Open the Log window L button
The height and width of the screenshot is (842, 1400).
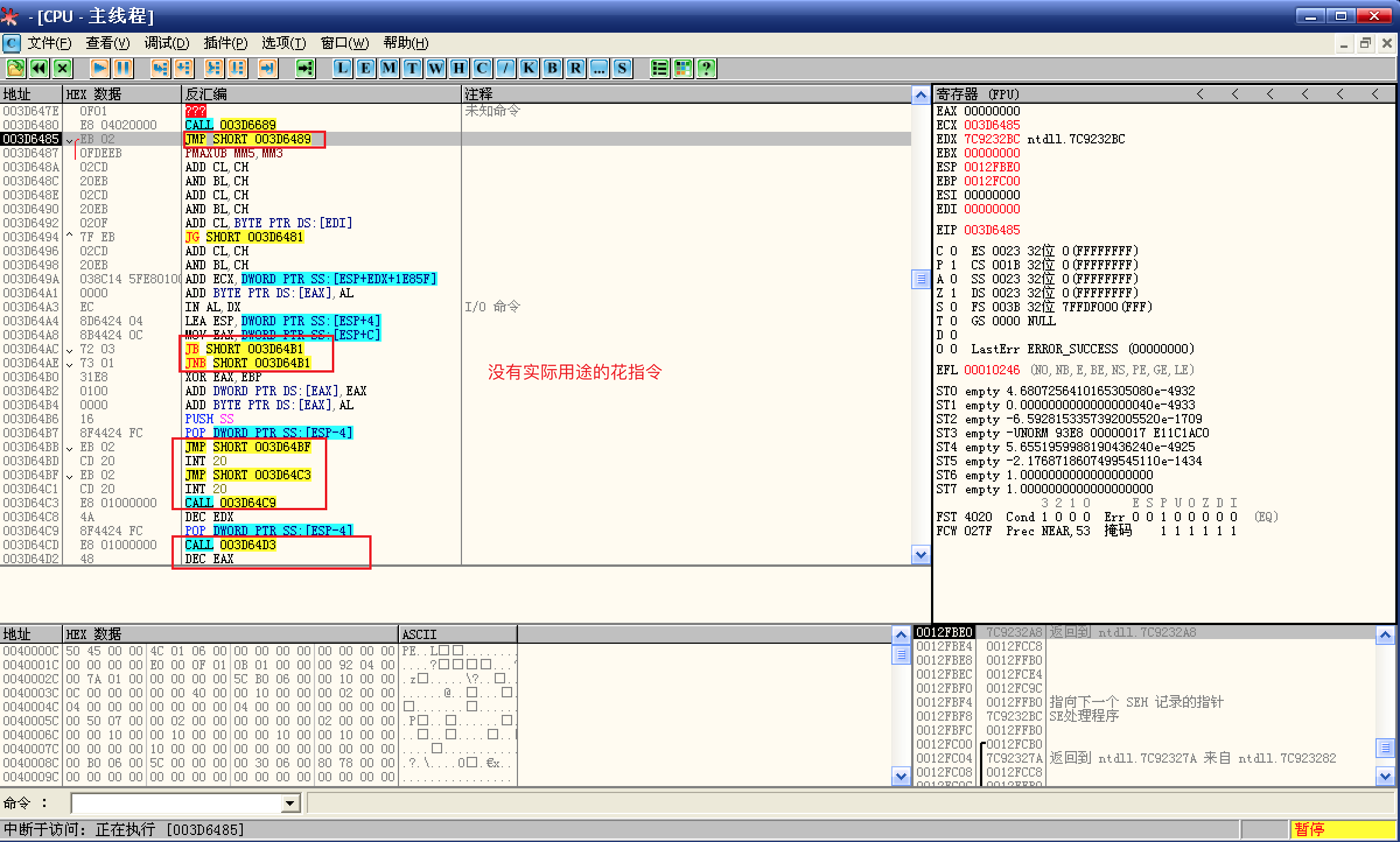(342, 69)
